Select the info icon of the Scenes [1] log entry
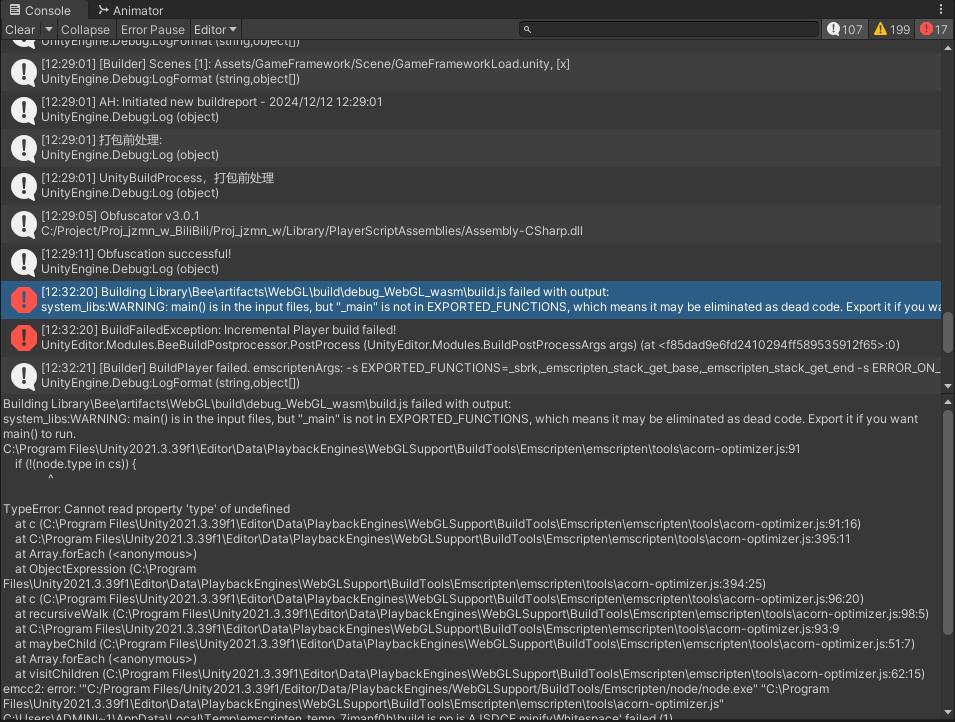This screenshot has width=955, height=722. 24,72
